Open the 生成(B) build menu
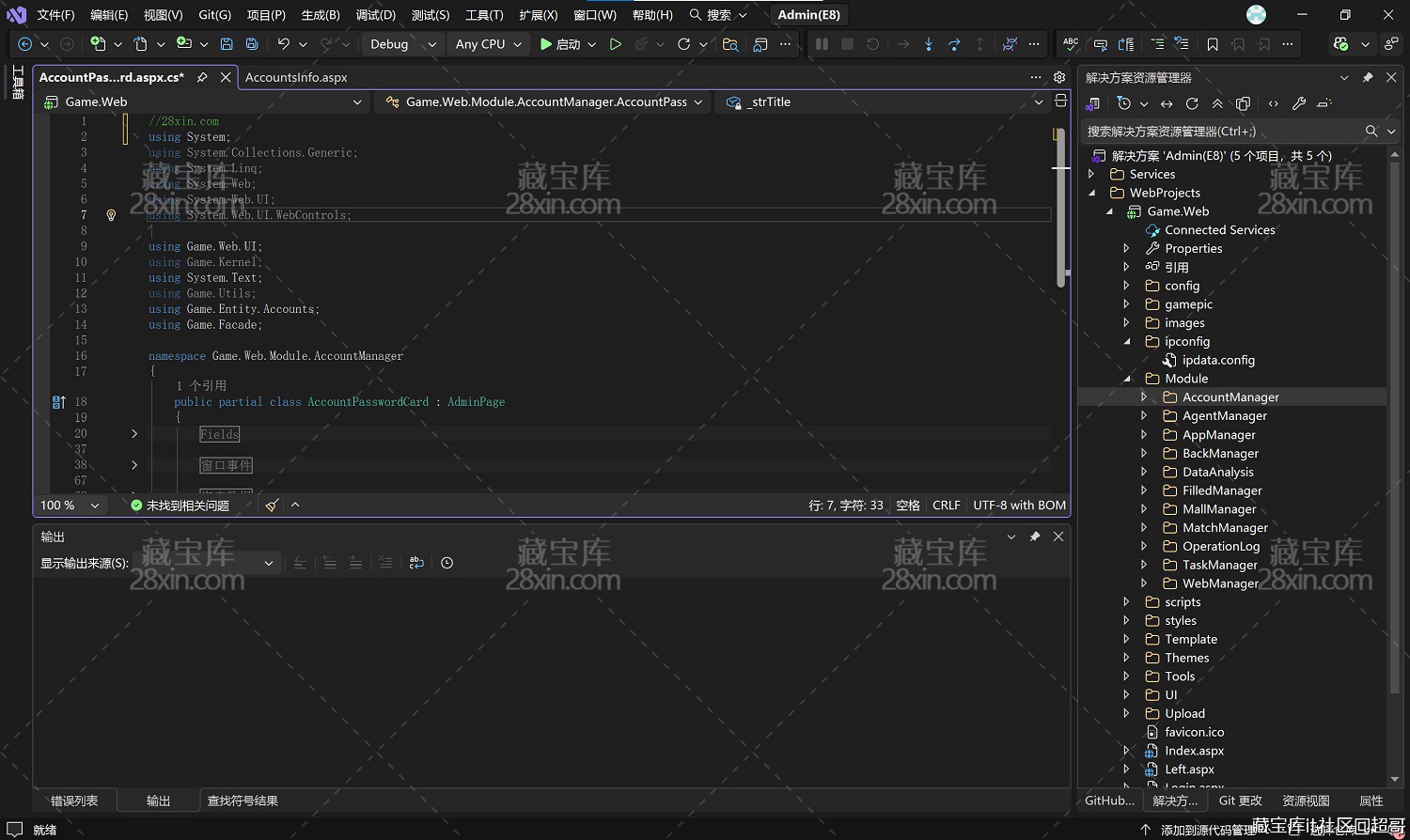 point(321,15)
